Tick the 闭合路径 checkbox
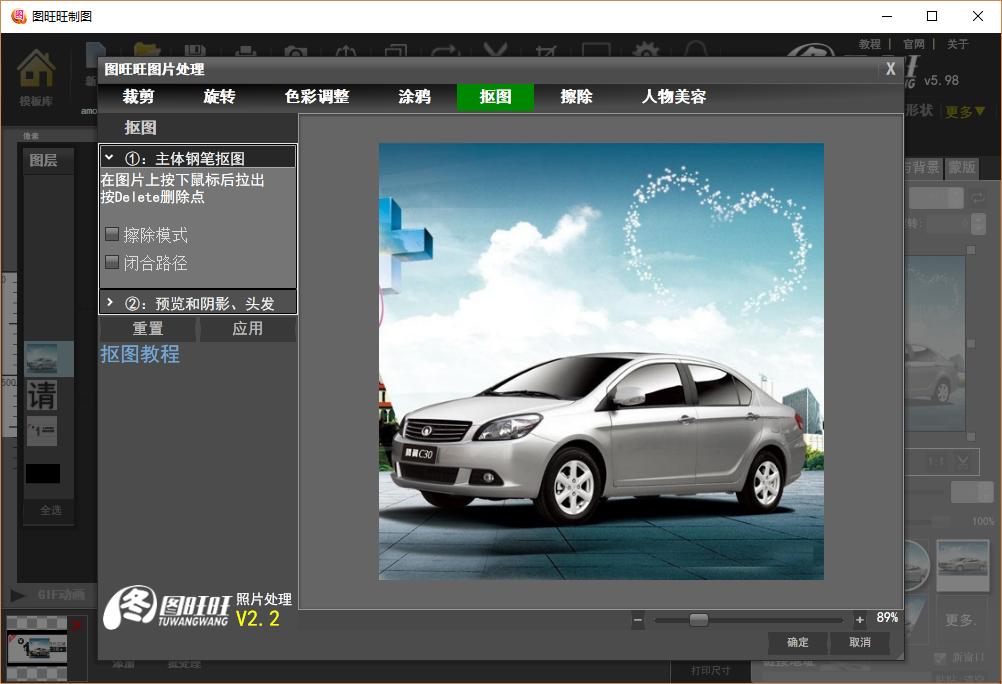 click(x=112, y=263)
